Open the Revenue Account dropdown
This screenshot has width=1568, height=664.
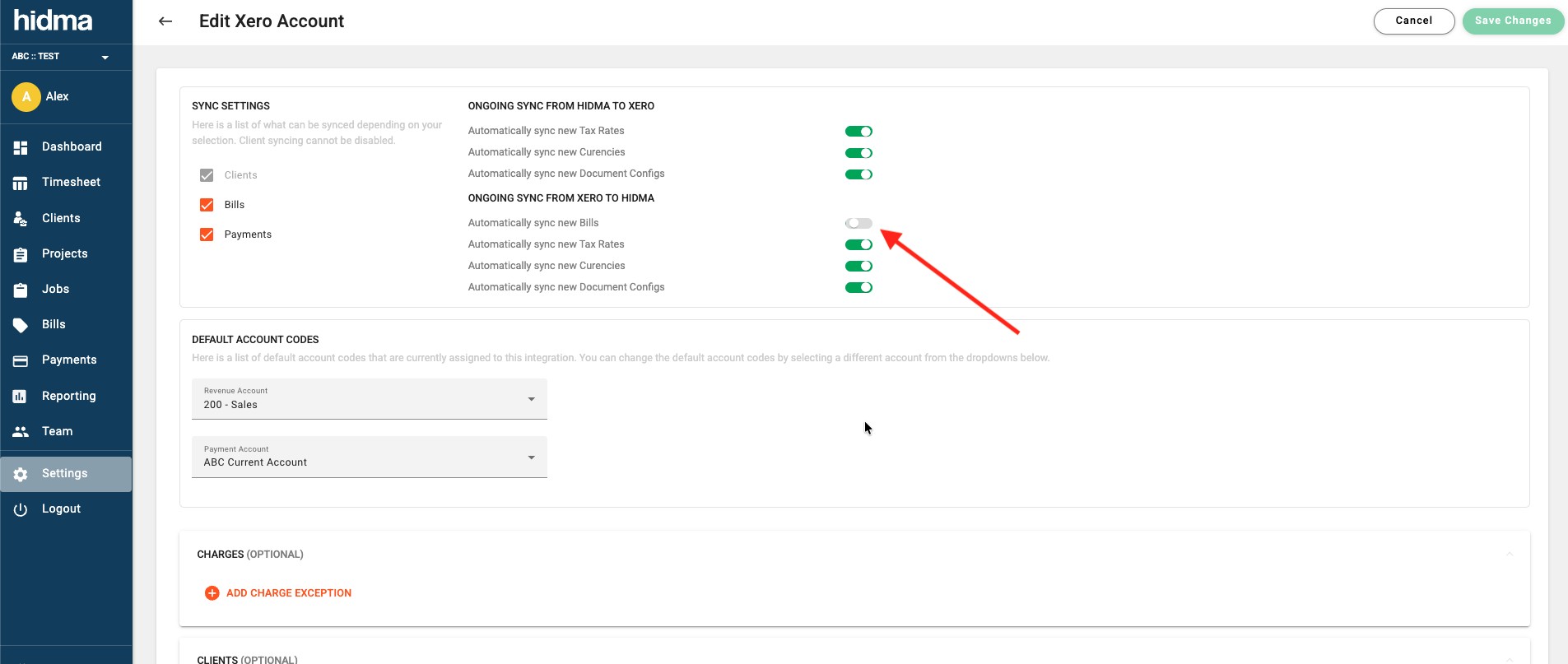(370, 399)
